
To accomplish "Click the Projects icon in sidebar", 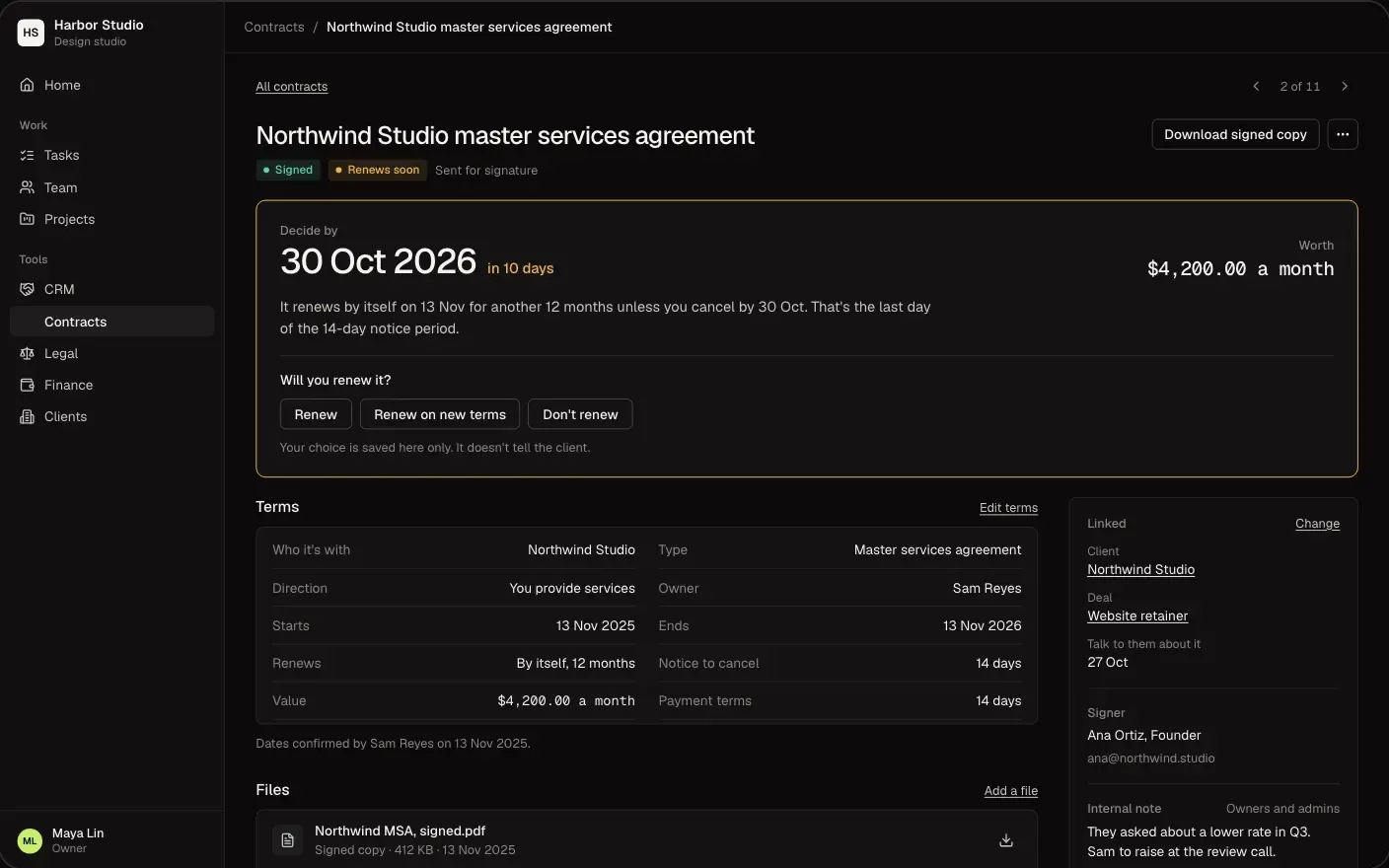I will point(28,219).
